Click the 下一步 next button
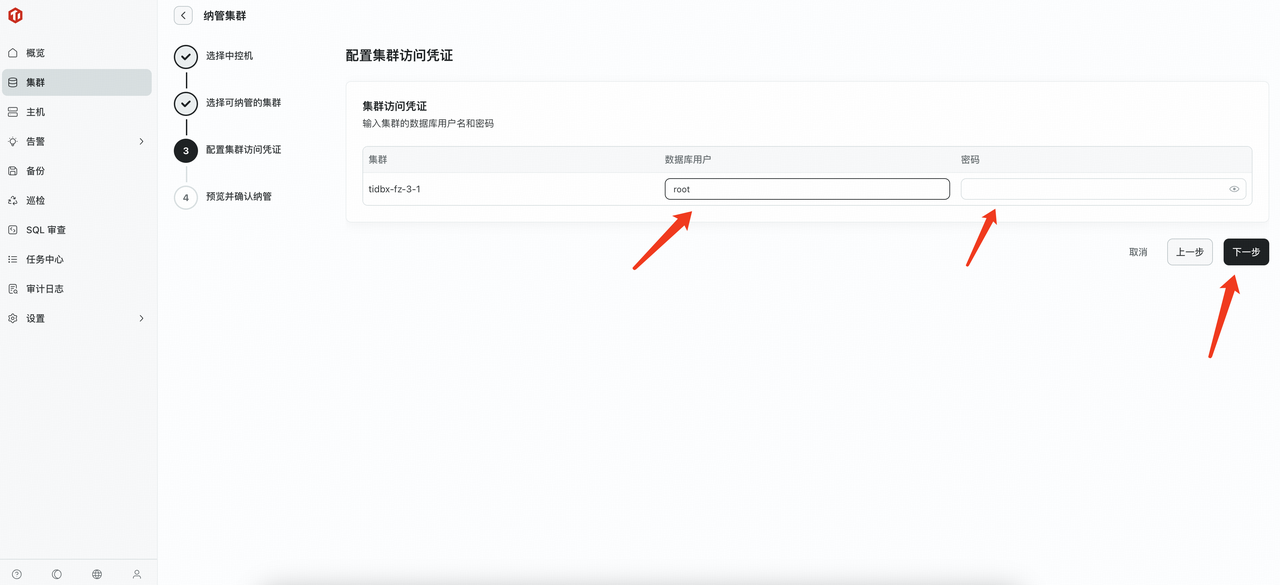Viewport: 1280px width, 585px height. point(1245,251)
